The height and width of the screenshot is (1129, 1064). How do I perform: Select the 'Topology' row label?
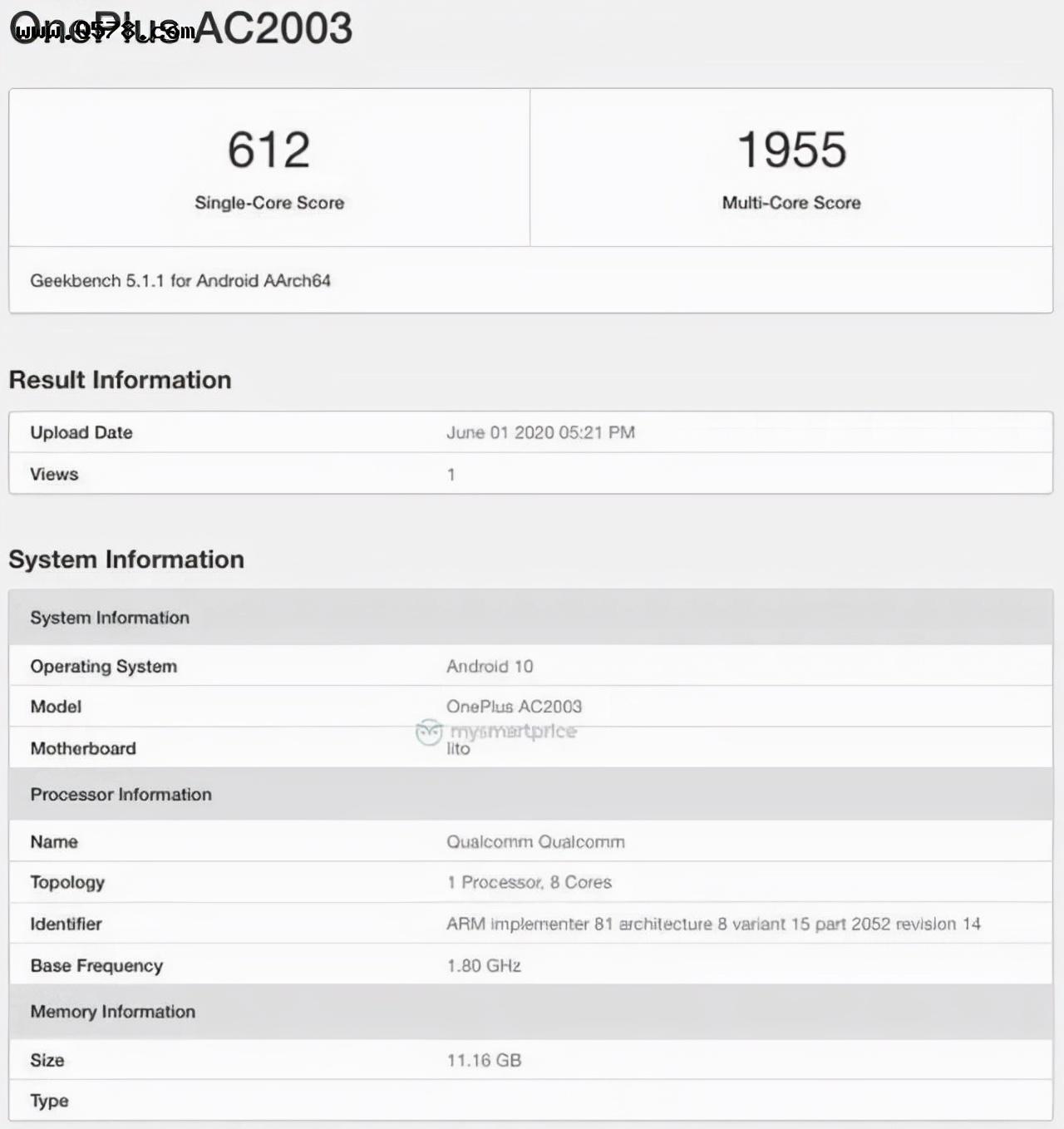point(67,883)
